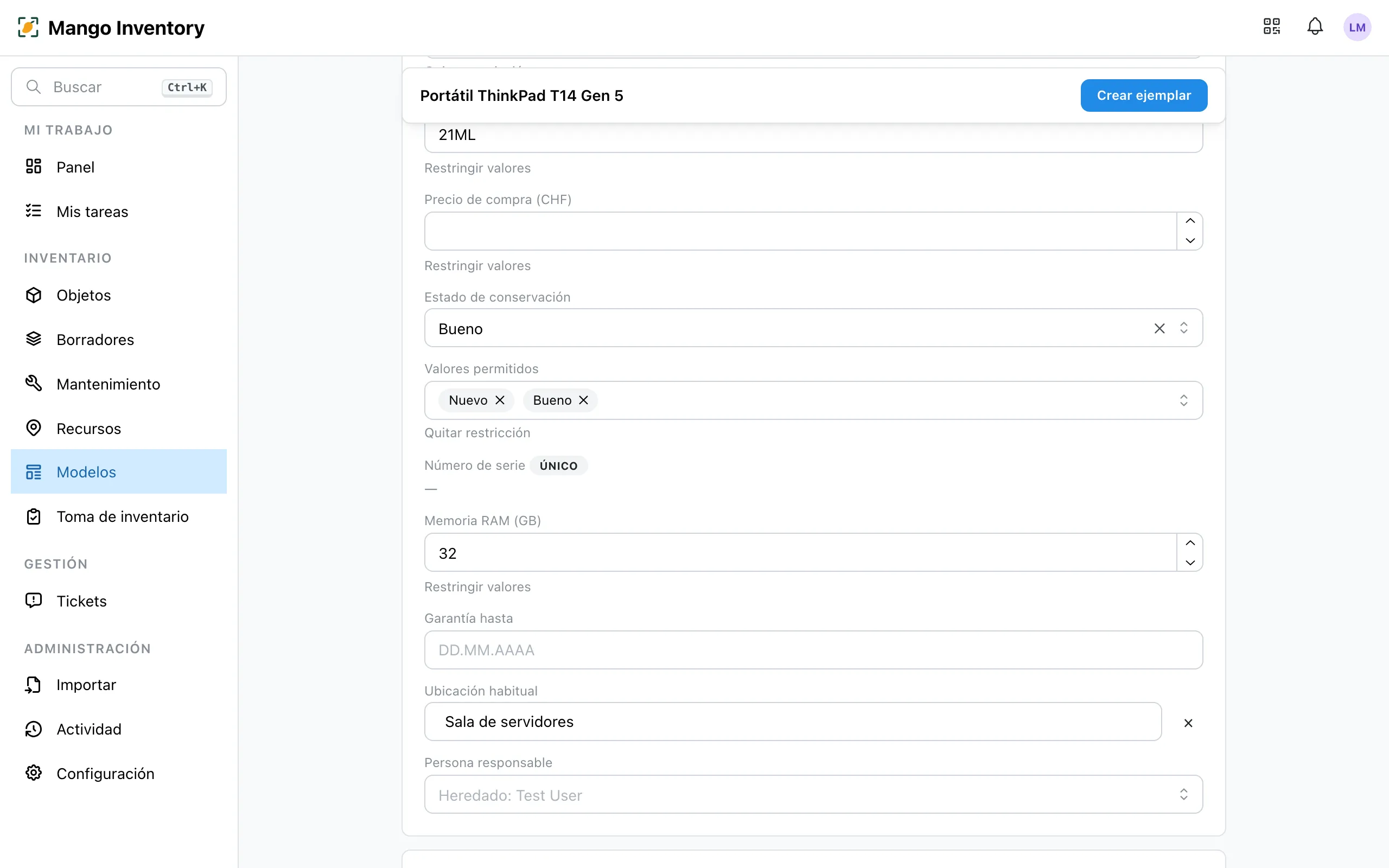Focus the Garantía hasta date field
1389x868 pixels.
(813, 650)
